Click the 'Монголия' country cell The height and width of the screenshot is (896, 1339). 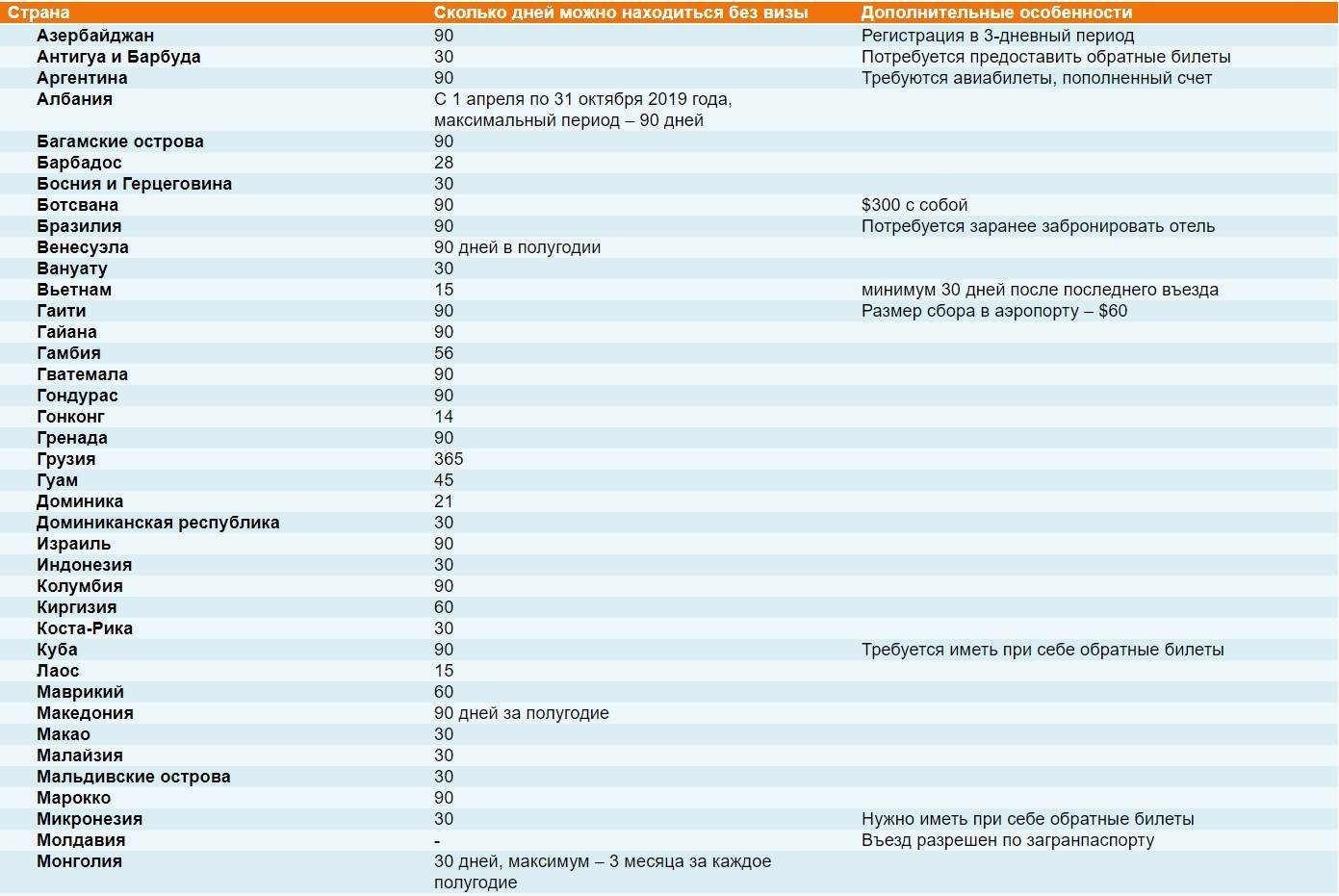[x=79, y=861]
